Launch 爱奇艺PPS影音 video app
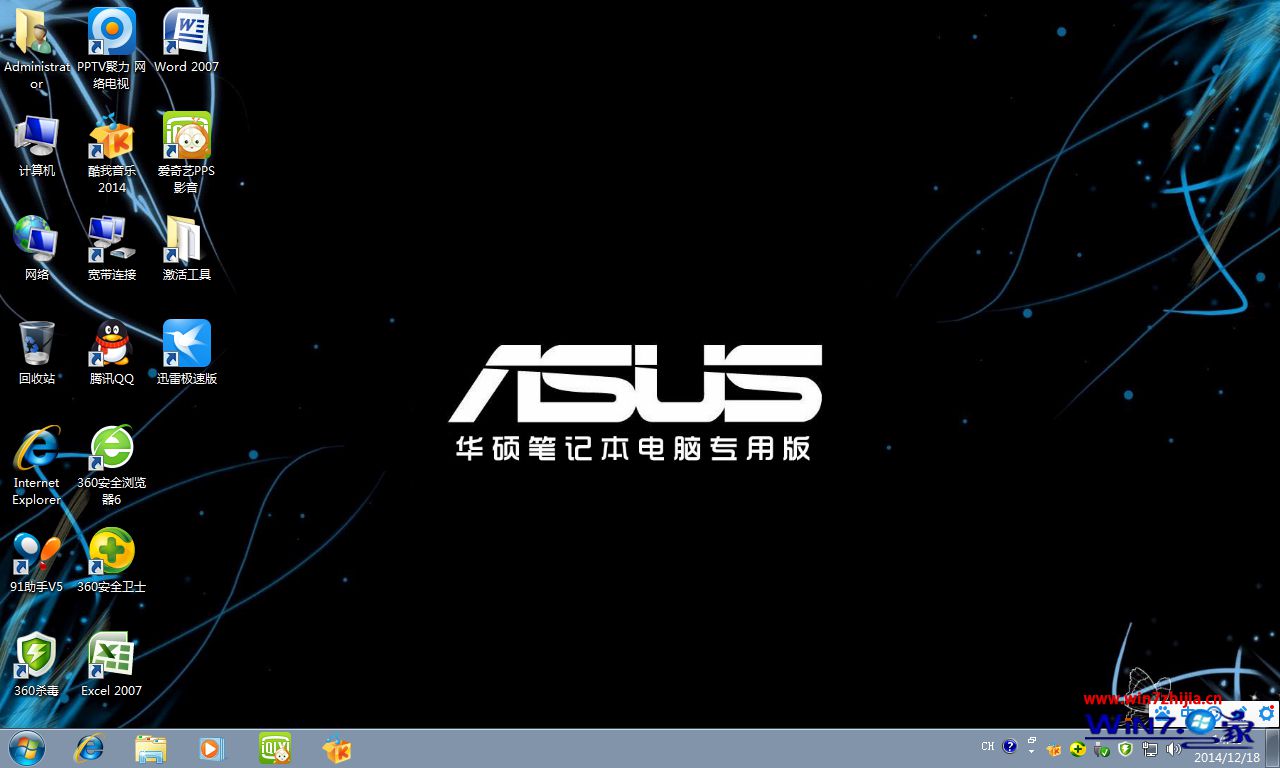This screenshot has width=1280, height=768. click(x=186, y=133)
